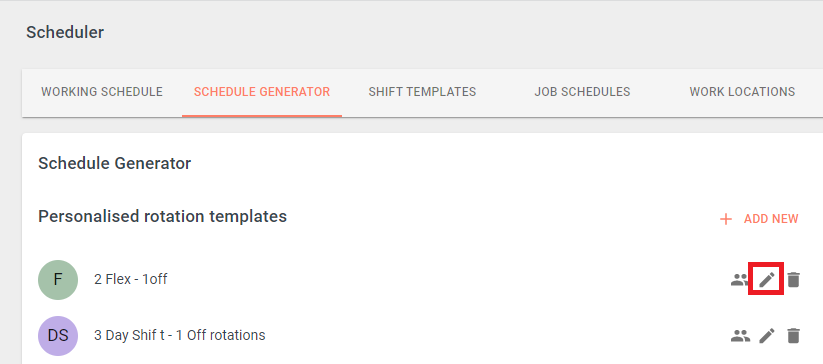Delete the 2 Flex - 1off template

pos(794,280)
